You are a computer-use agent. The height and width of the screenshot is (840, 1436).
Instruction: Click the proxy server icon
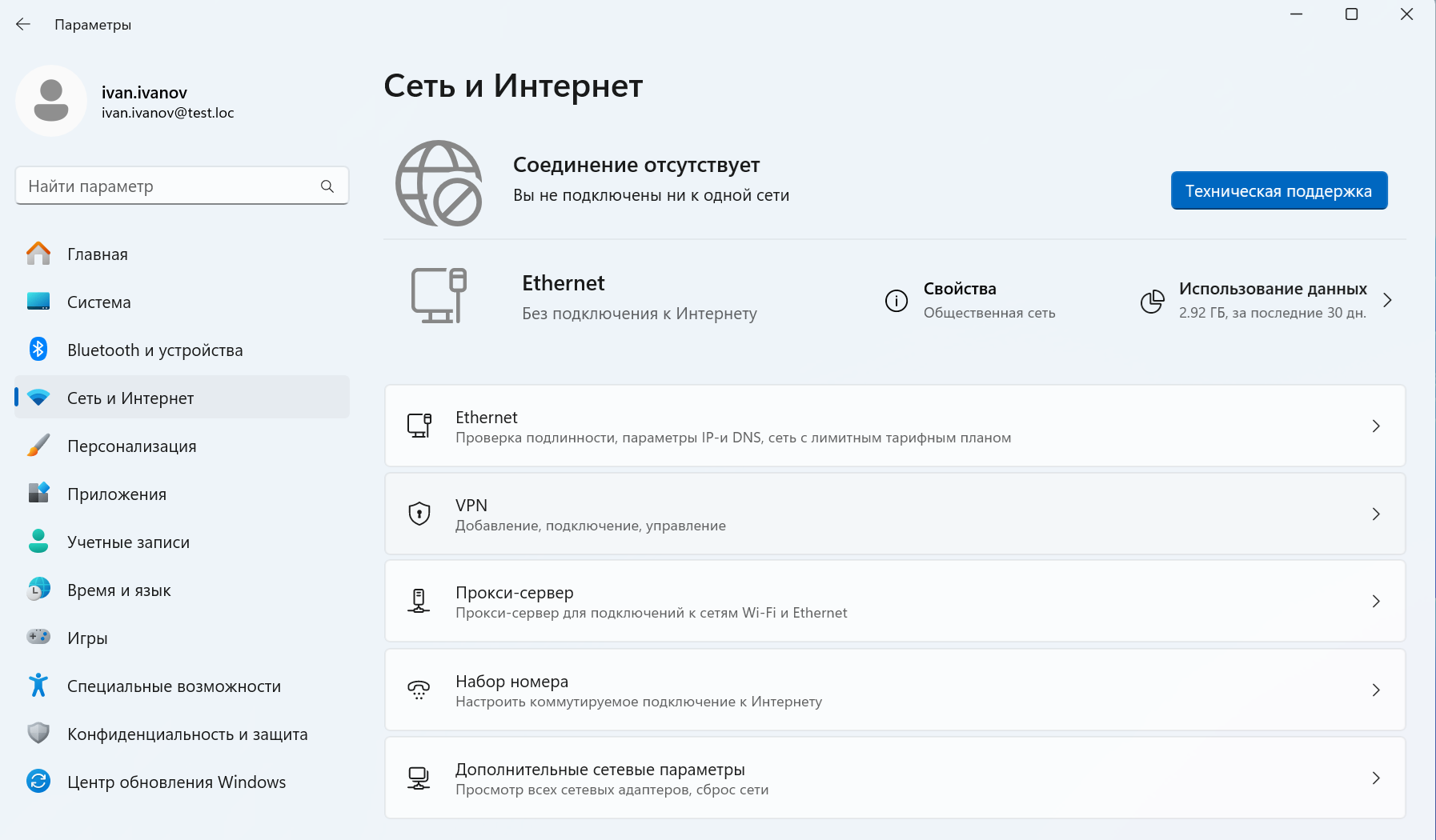pyautogui.click(x=419, y=601)
